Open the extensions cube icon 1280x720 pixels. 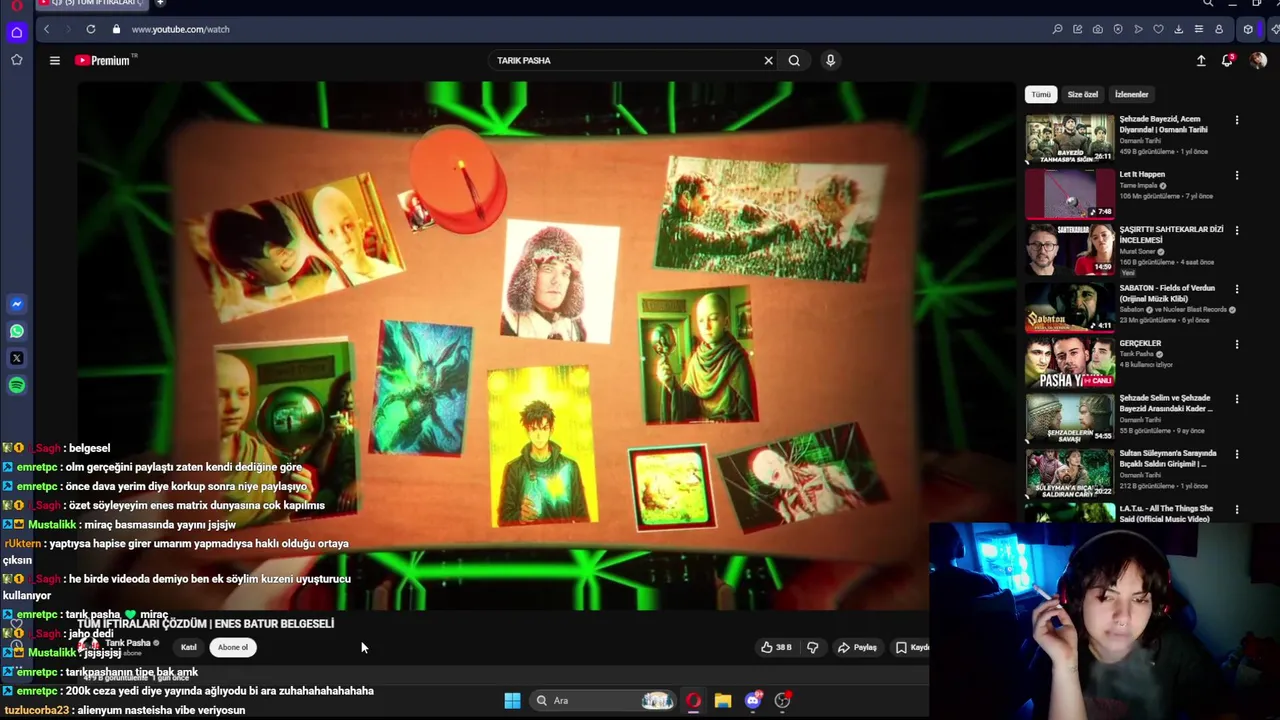coord(1248,29)
